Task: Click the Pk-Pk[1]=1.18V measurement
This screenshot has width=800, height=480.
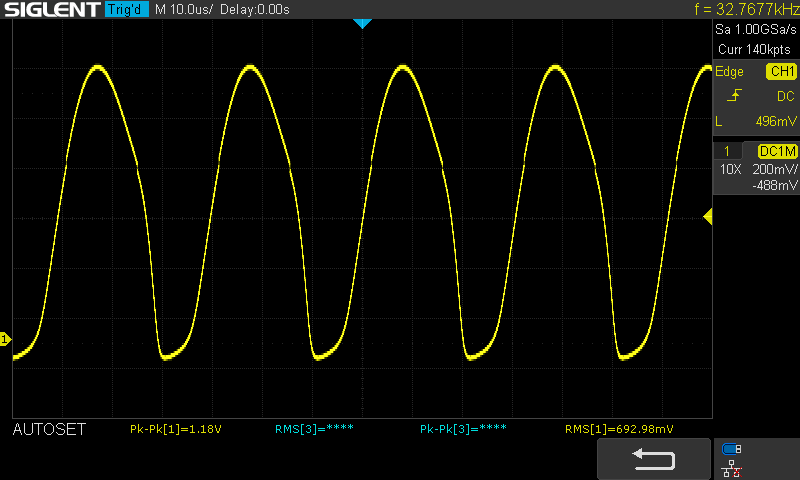Action: [x=176, y=430]
